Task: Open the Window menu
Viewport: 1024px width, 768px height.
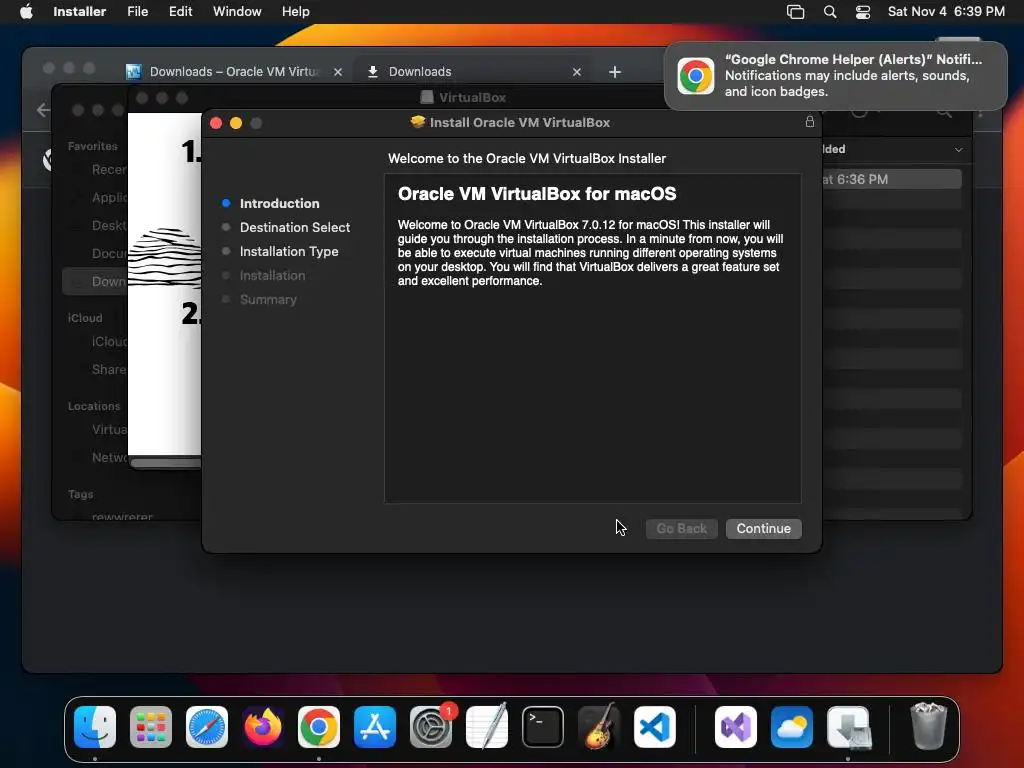Action: coord(237,11)
